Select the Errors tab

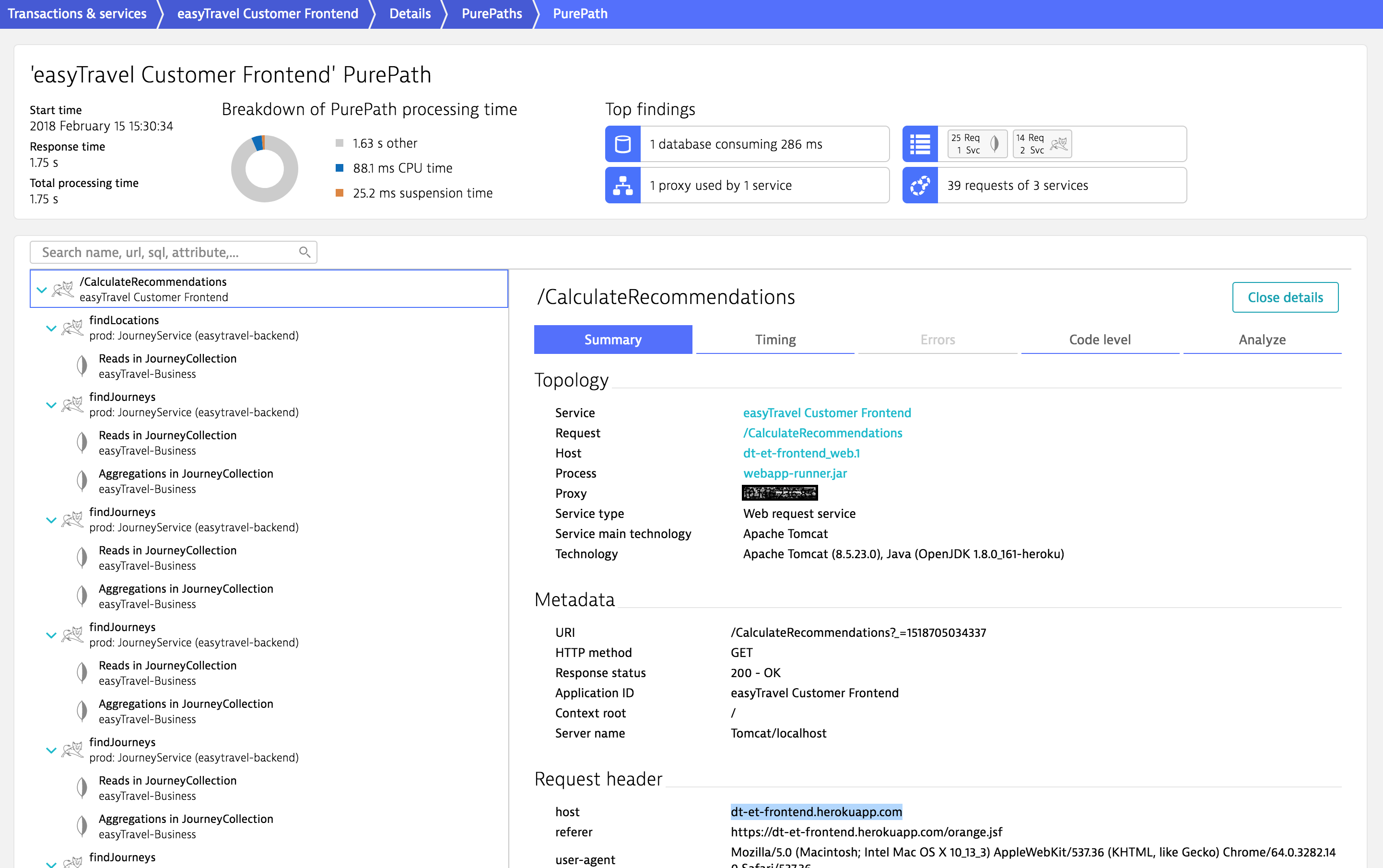(938, 339)
